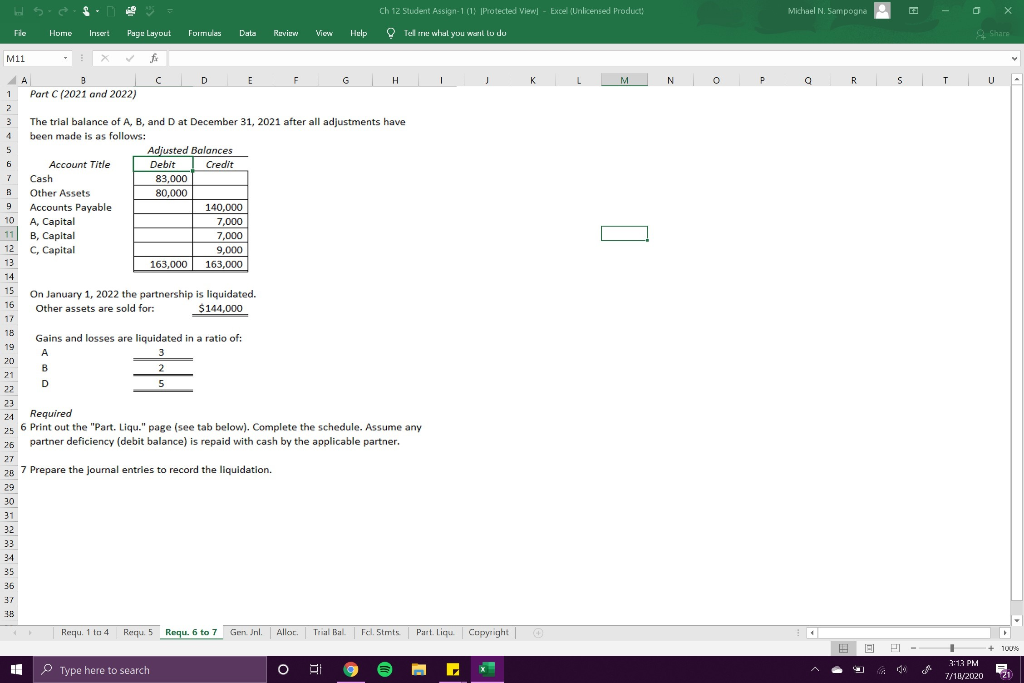This screenshot has height=683, width=1024.
Task: Click the C, Capital credit 9,000 cell
Action: point(220,249)
